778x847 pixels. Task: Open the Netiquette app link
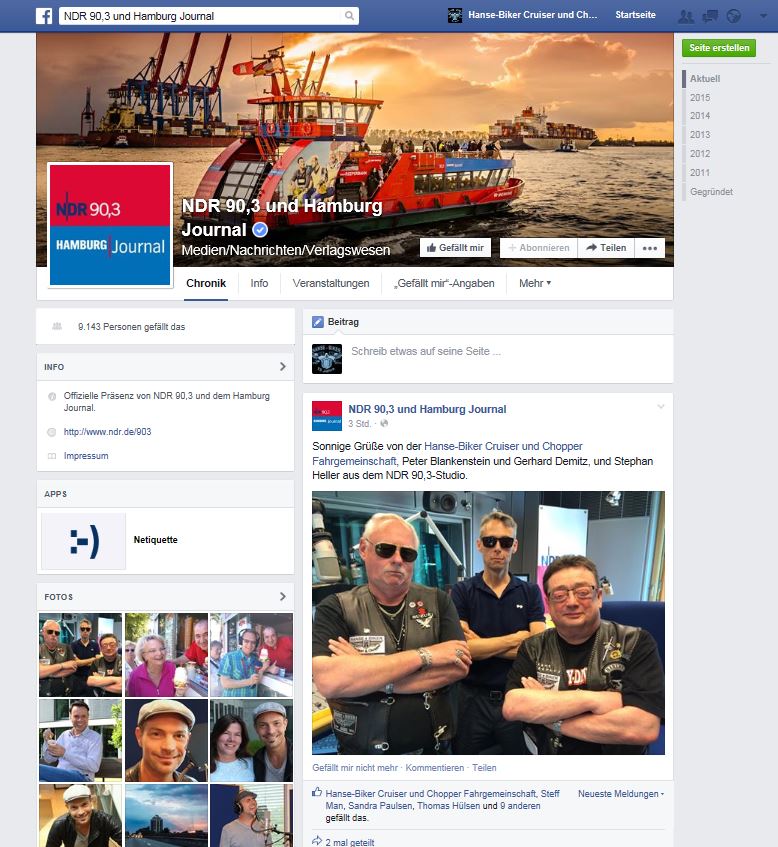(156, 540)
